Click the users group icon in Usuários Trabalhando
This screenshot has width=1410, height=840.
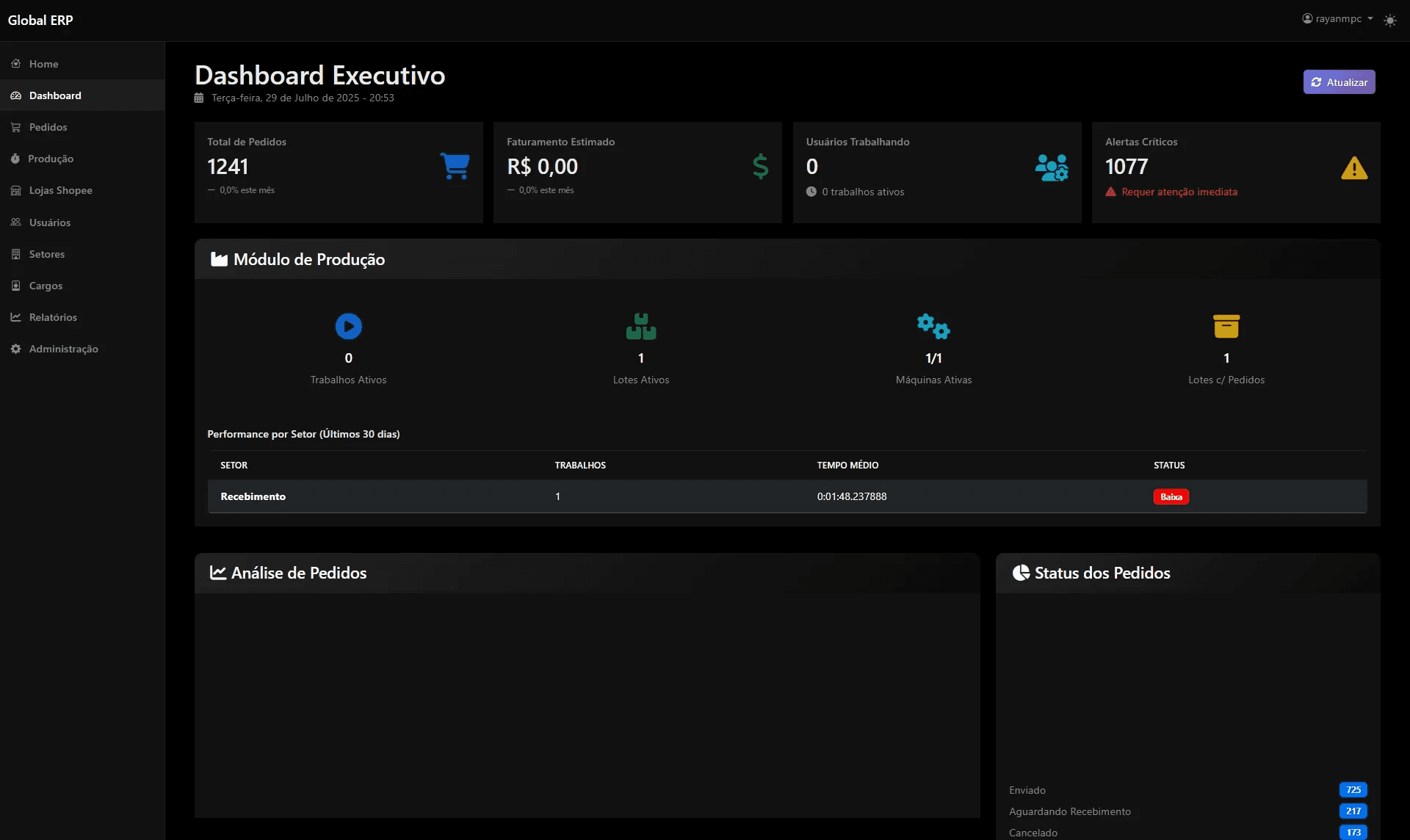1051,167
